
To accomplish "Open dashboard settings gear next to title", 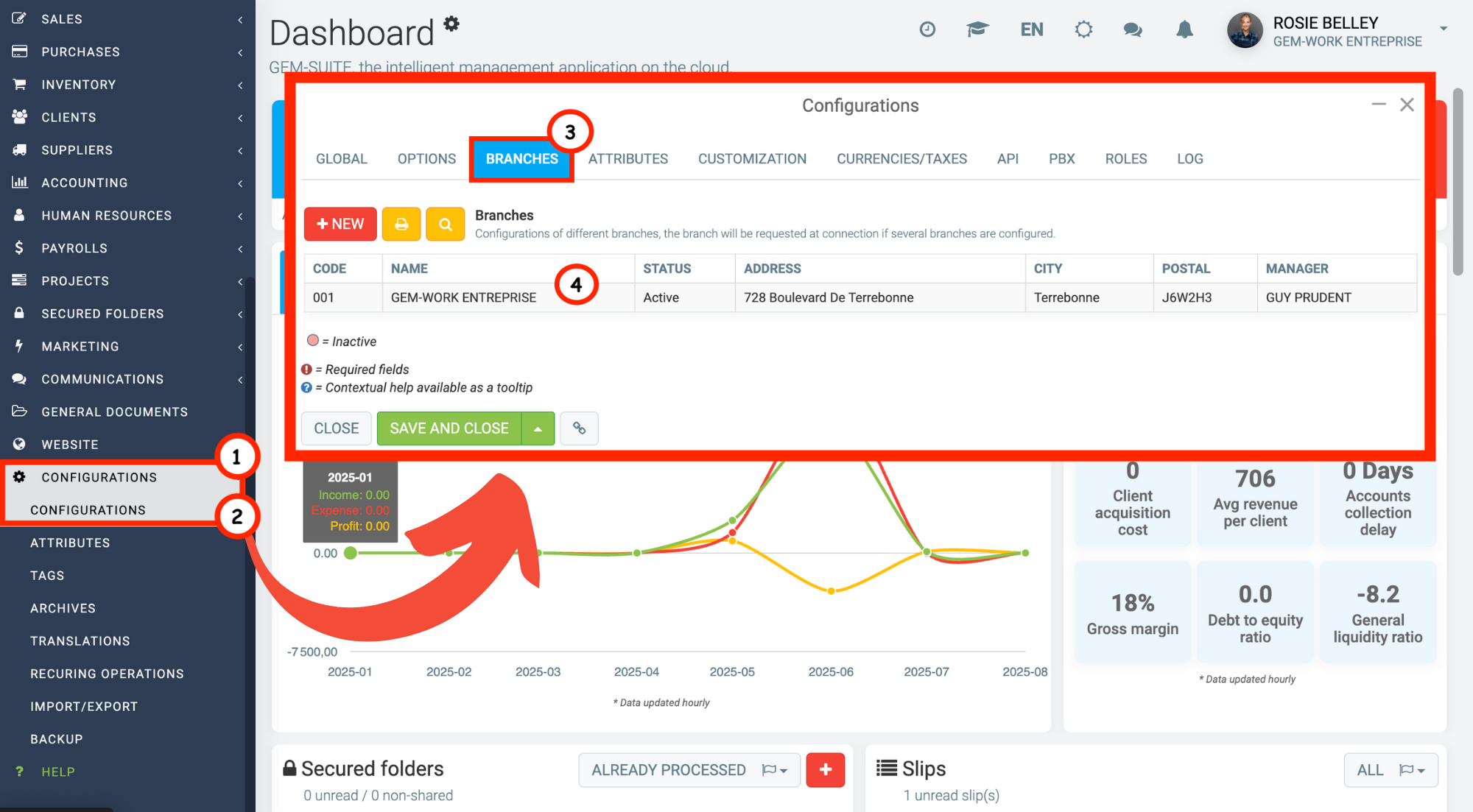I will (451, 24).
